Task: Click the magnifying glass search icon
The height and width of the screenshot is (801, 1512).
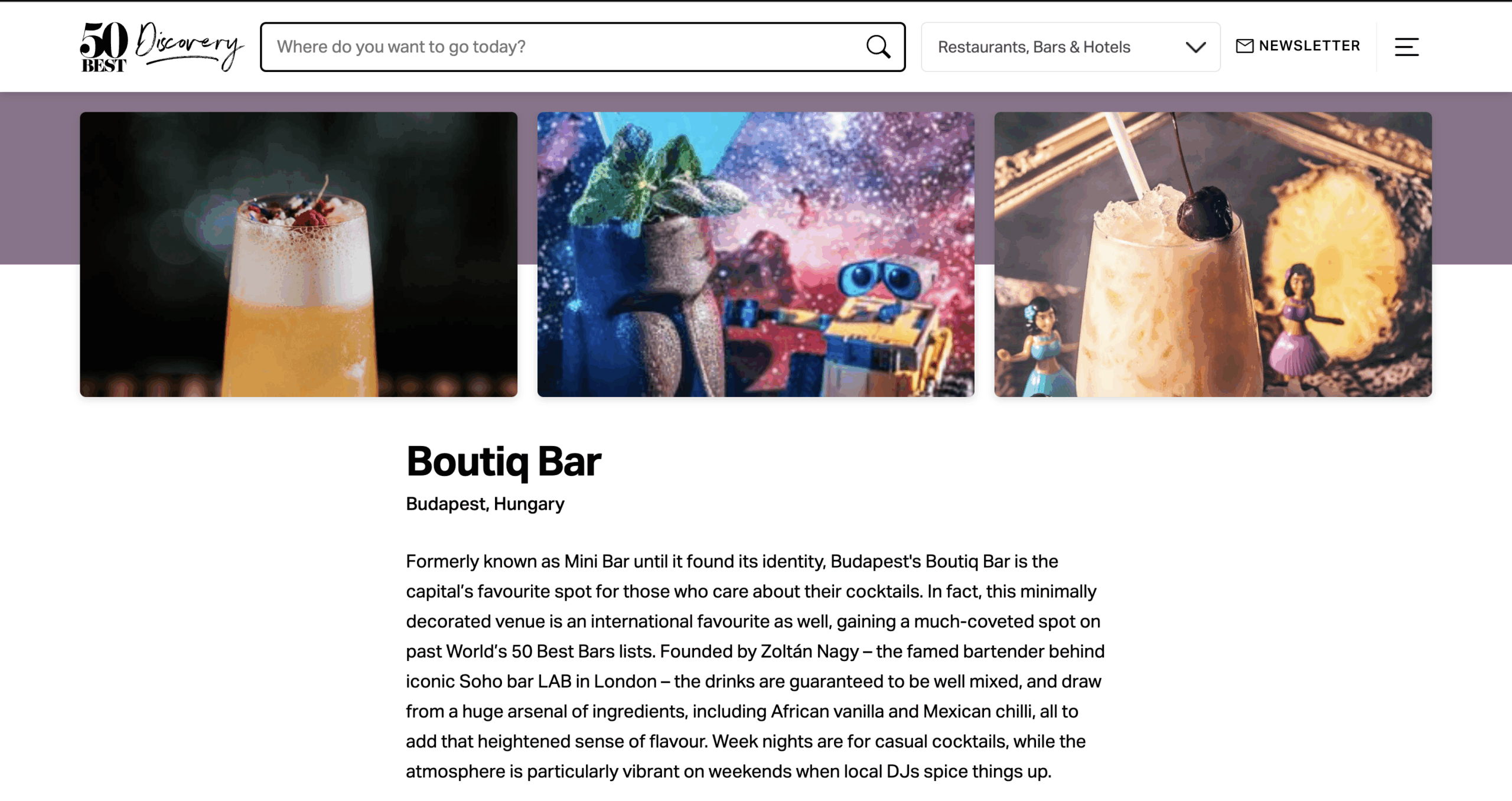Action: tap(878, 47)
